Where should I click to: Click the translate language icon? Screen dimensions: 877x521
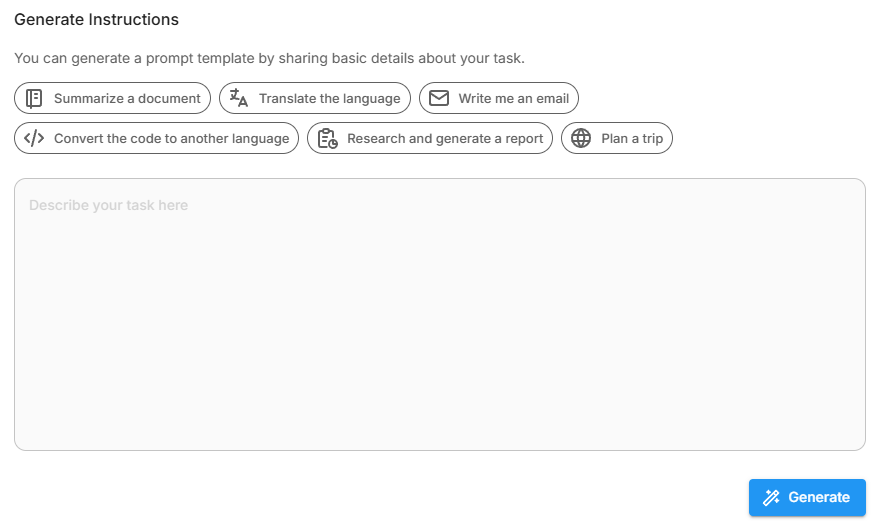click(x=238, y=98)
